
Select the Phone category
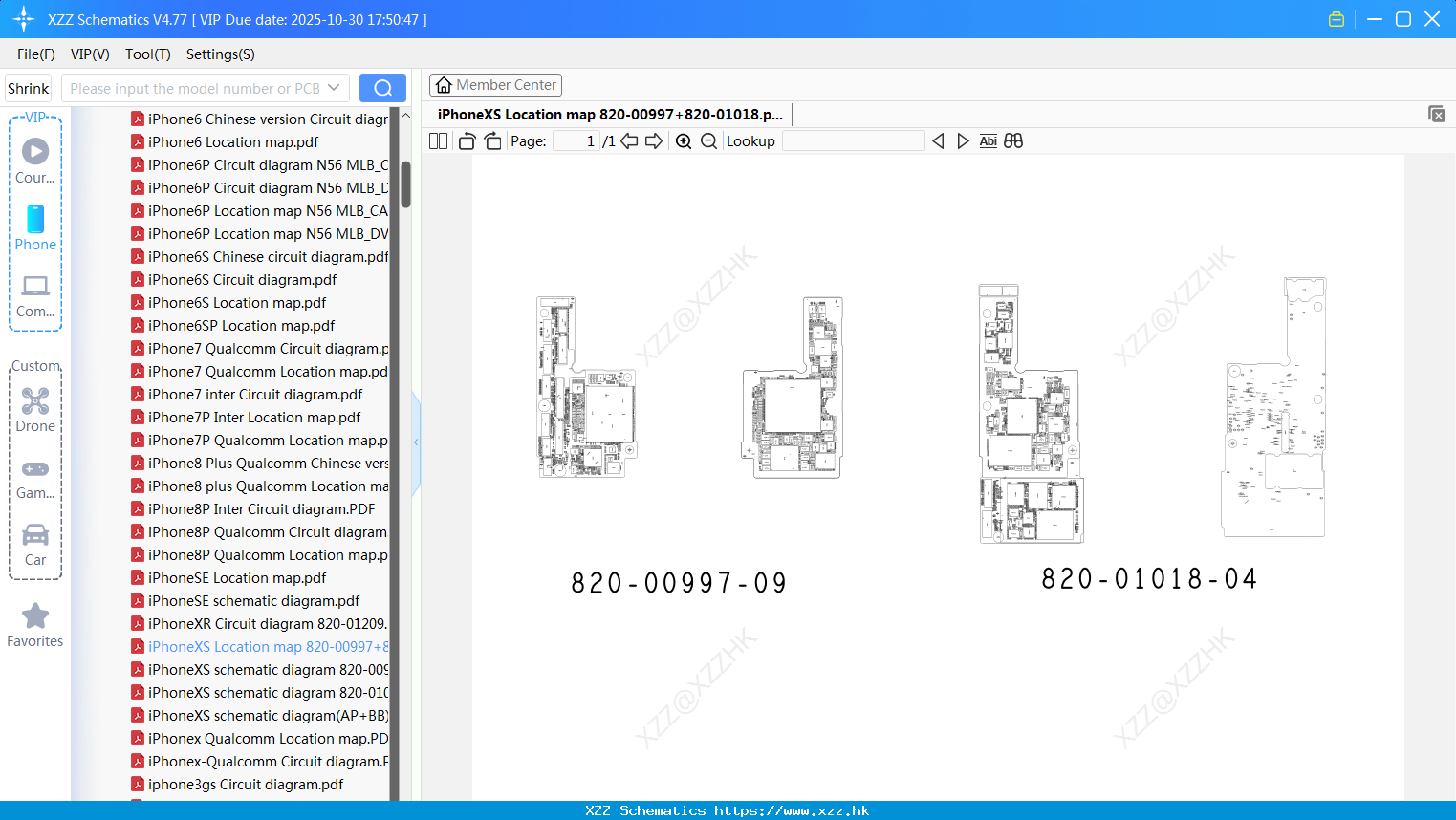tap(35, 228)
